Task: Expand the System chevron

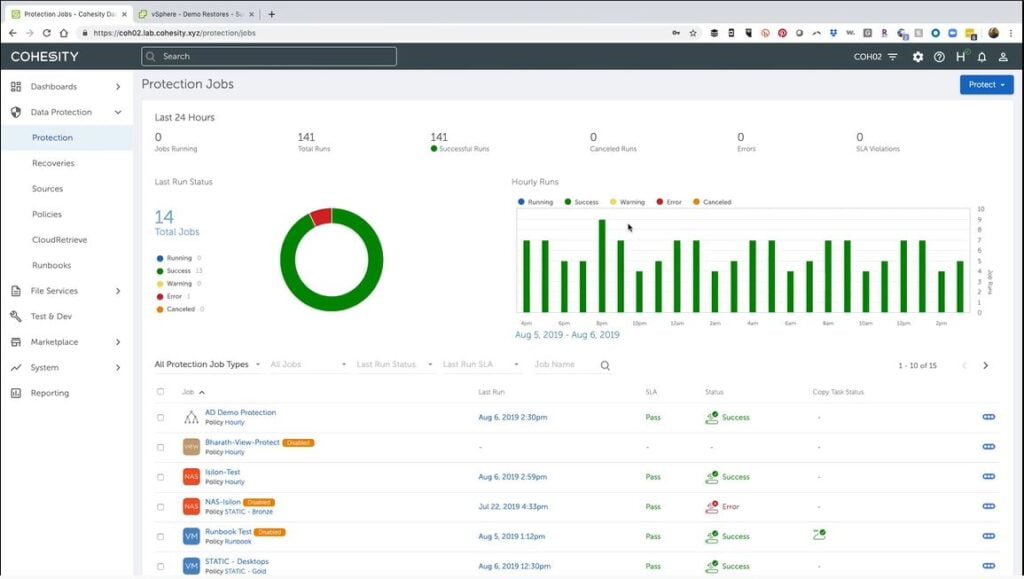Action: [118, 368]
